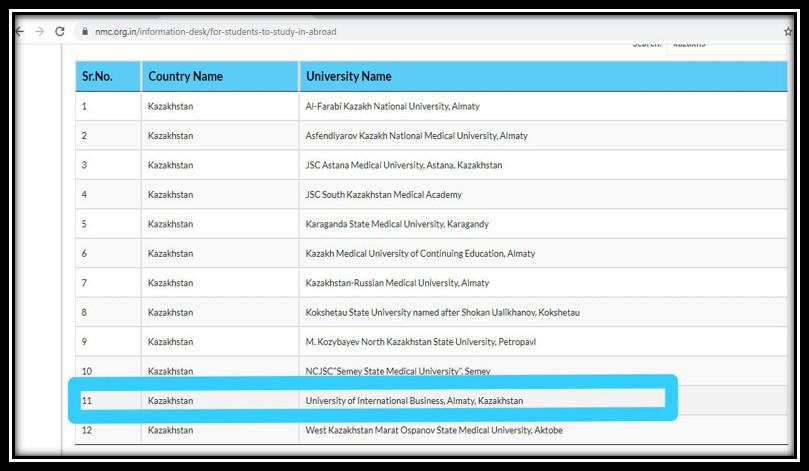Screen dimensions: 809x471
Task: Click highlighted University of International Business row
Action: (x=414, y=401)
